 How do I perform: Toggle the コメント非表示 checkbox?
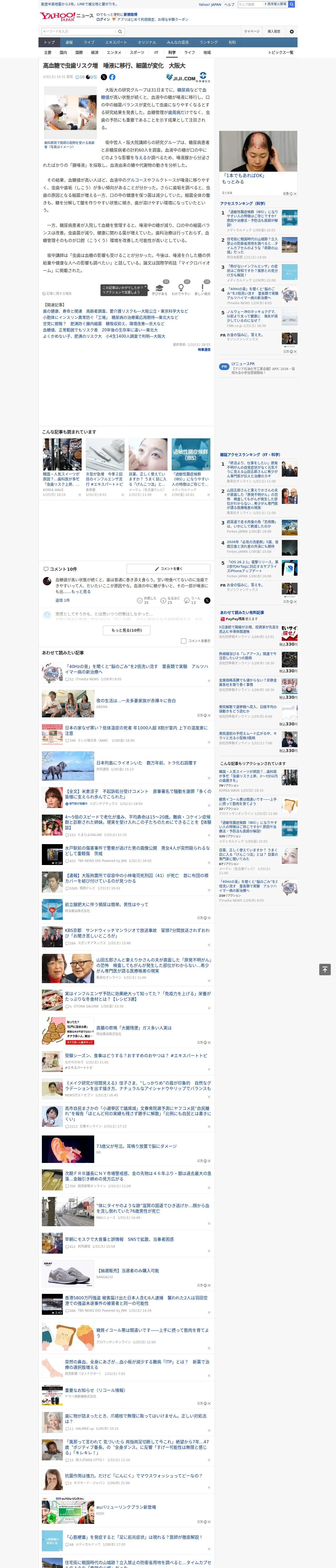(x=183, y=641)
